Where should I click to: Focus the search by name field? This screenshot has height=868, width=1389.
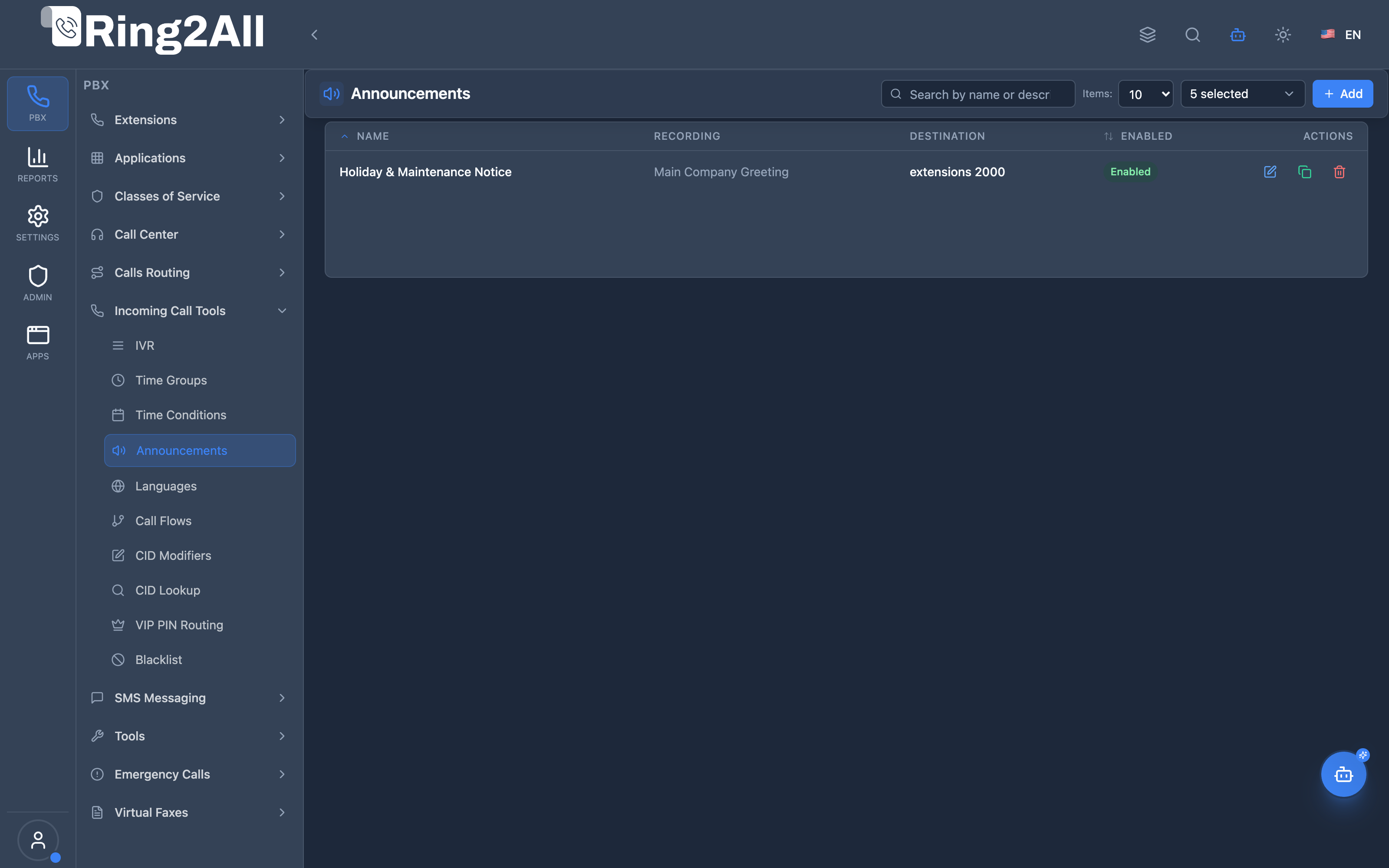point(978,94)
